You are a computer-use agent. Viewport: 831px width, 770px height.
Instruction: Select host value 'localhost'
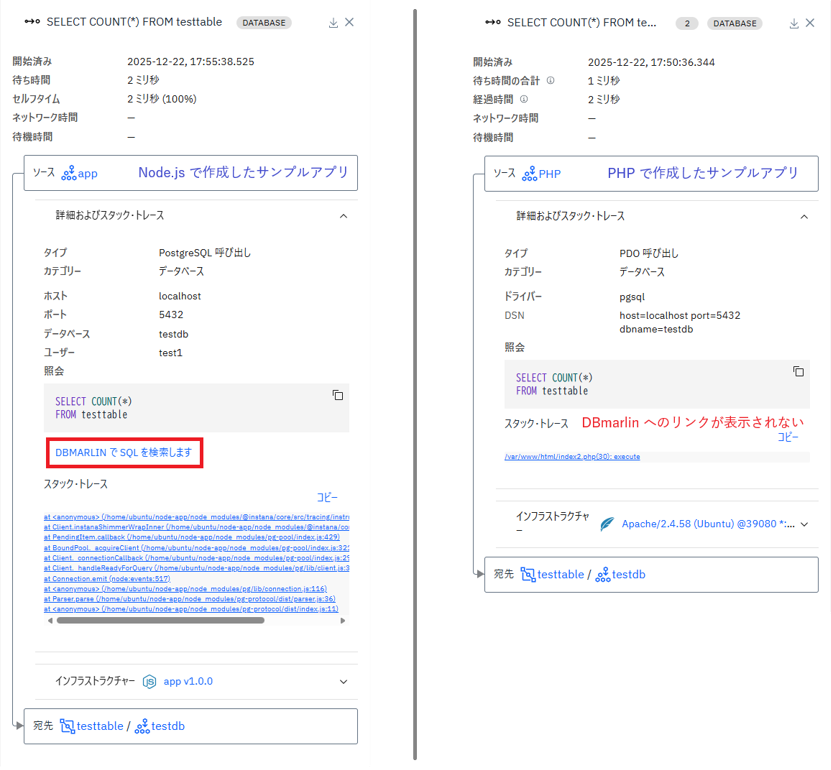tap(180, 296)
